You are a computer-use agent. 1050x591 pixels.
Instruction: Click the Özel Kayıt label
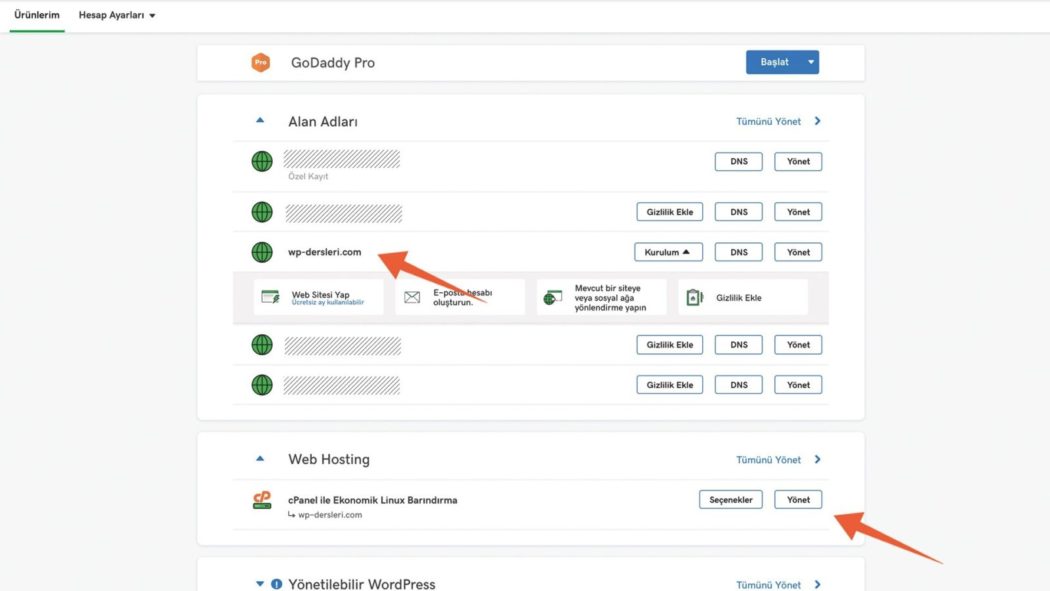tap(308, 177)
